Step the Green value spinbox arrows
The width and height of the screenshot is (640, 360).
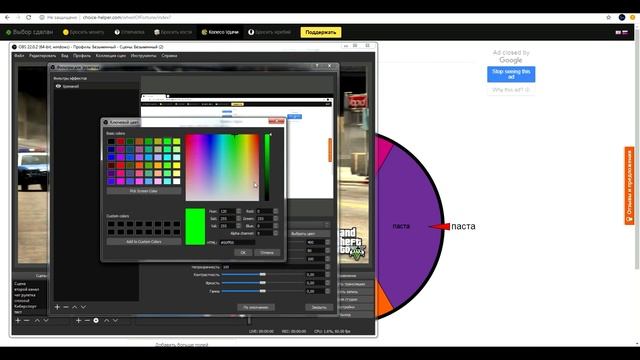[276, 219]
